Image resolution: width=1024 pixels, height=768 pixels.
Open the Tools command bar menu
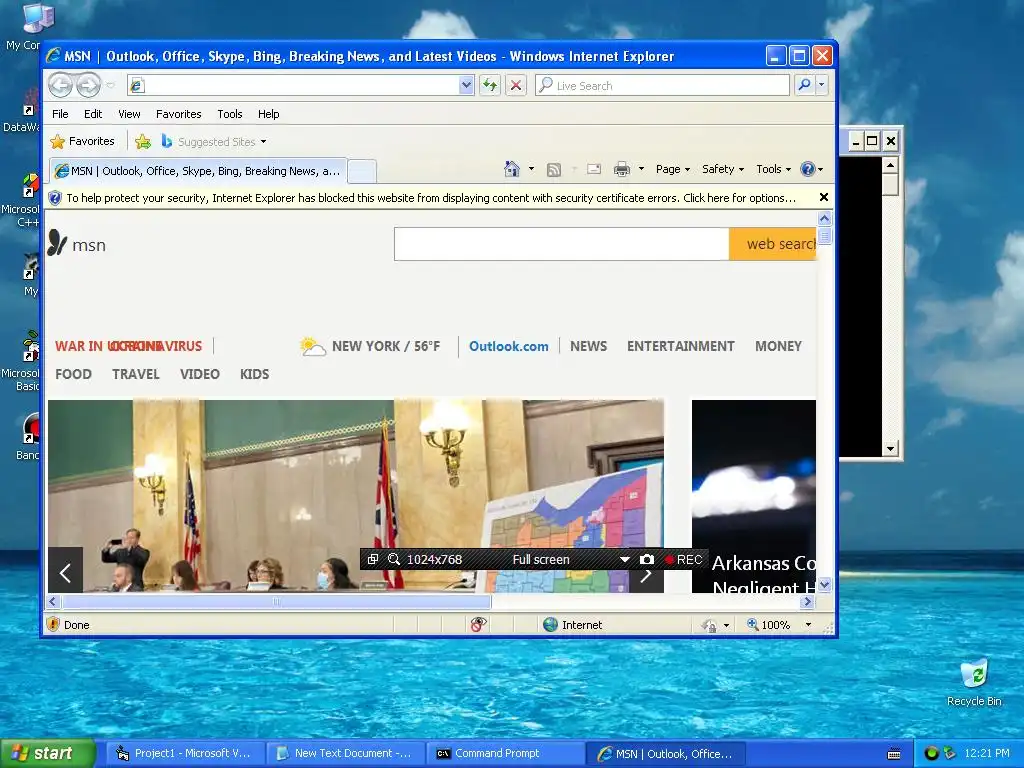point(773,169)
